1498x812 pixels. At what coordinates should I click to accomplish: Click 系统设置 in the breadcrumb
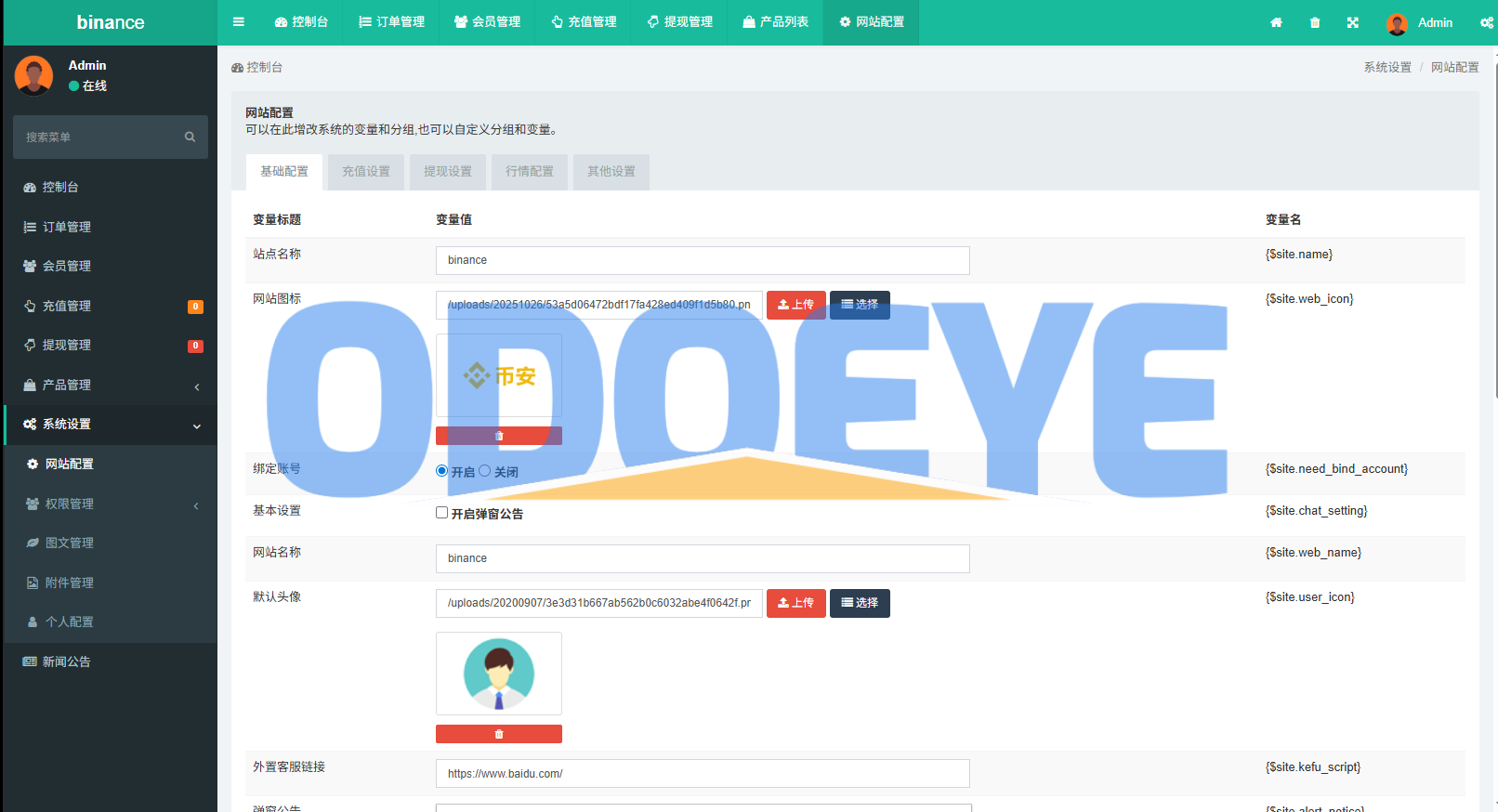pos(1386,67)
